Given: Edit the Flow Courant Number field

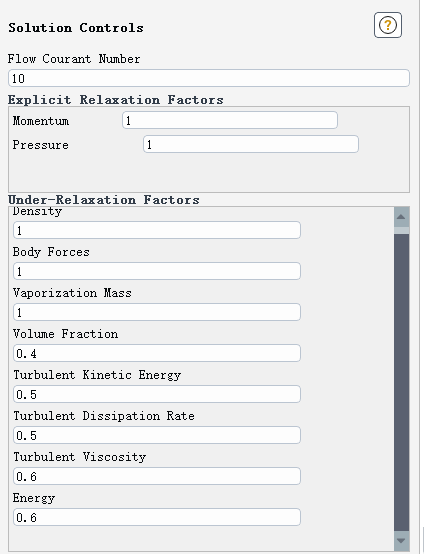Looking at the screenshot, I should pos(209,78).
